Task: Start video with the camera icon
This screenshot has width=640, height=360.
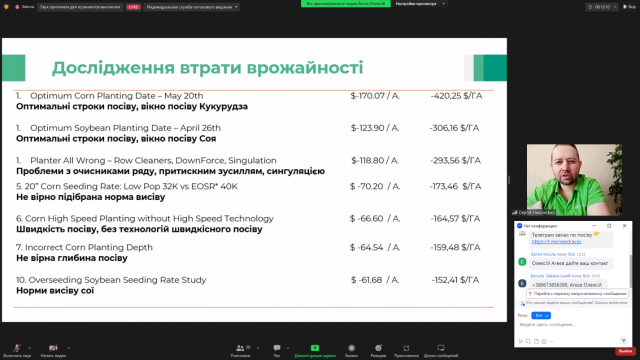Action: (x=53, y=348)
